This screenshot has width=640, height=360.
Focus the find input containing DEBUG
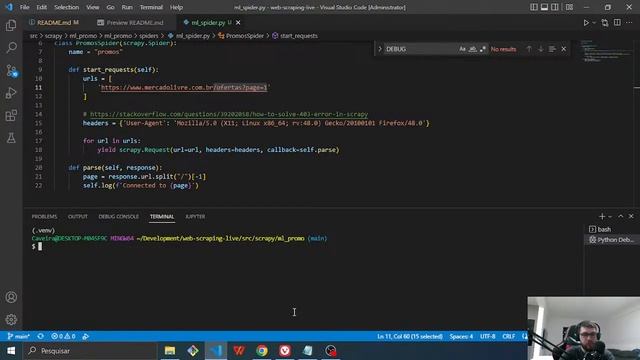click(420, 49)
